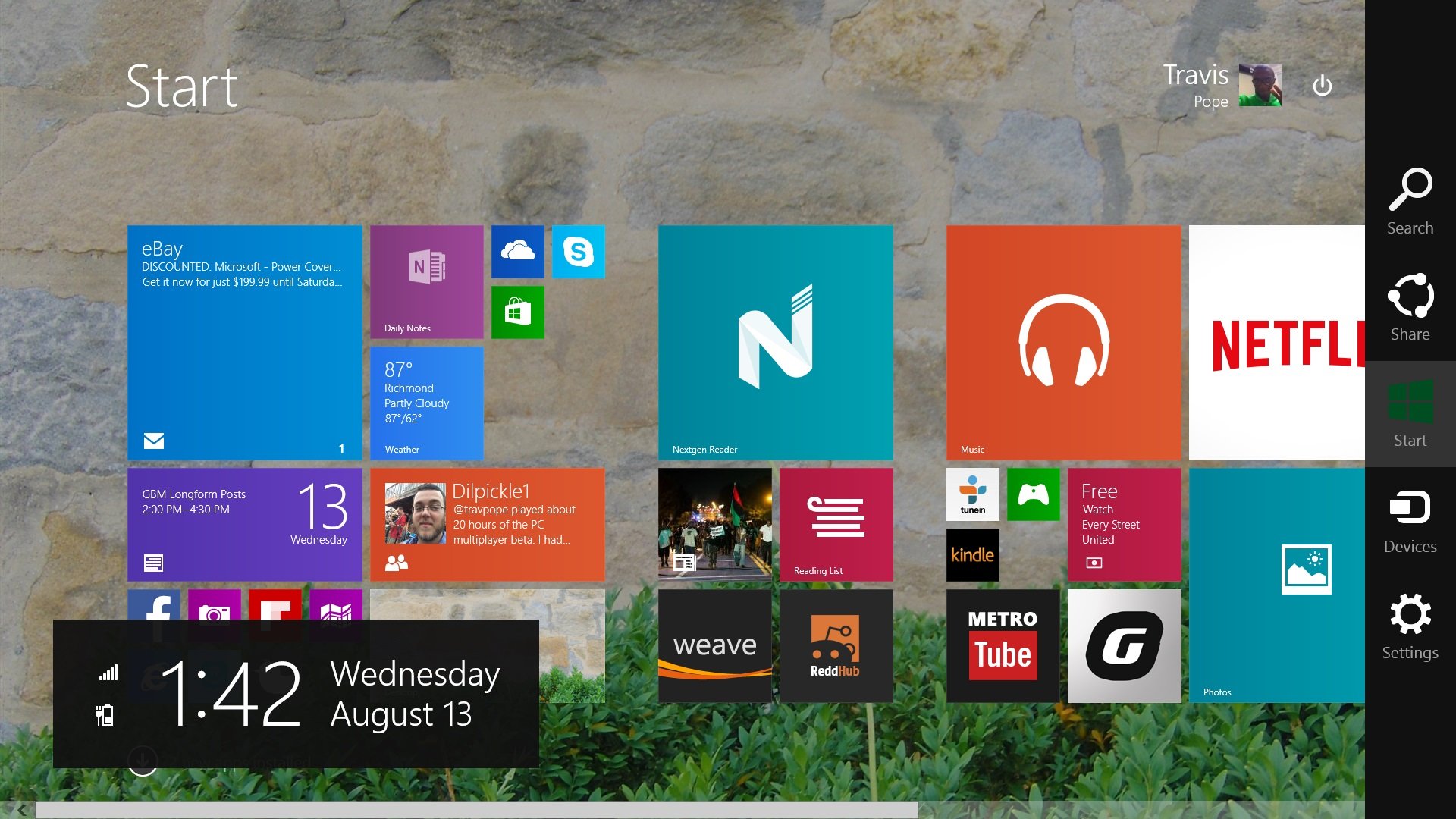This screenshot has width=1456, height=819.
Task: Open the People tile with Dilpickle1 post
Action: [x=488, y=525]
